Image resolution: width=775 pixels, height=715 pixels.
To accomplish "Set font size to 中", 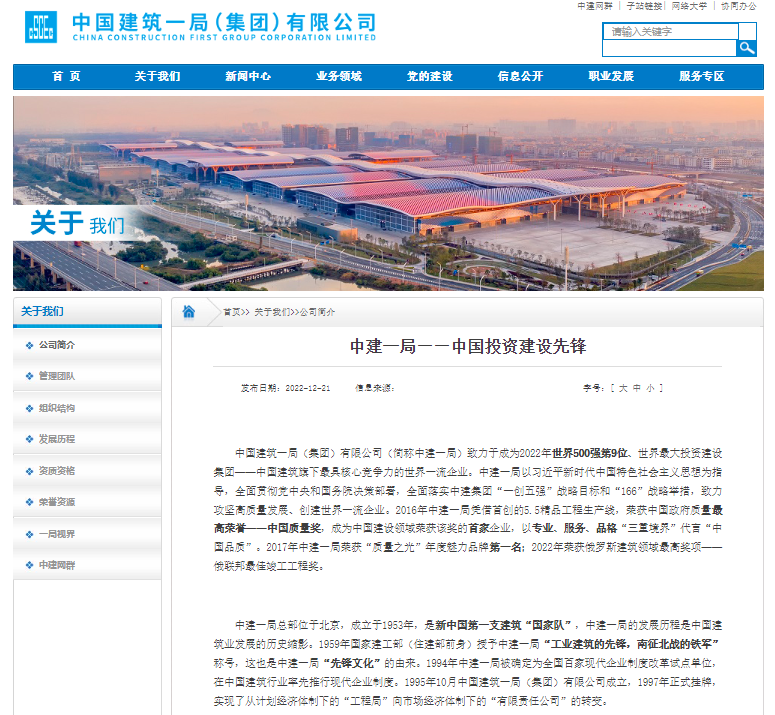I will click(x=637, y=388).
